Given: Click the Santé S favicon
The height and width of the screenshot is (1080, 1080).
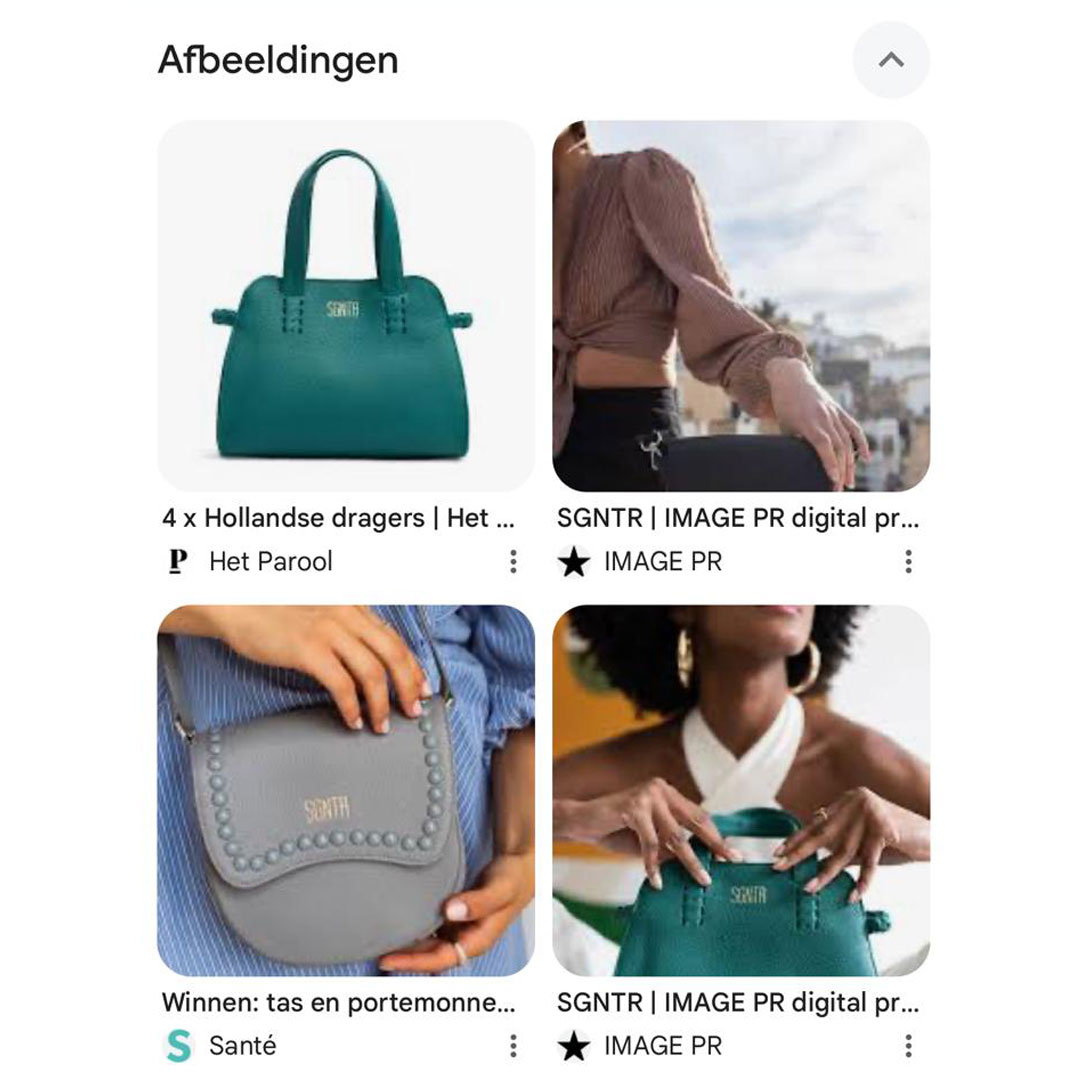Looking at the screenshot, I should [x=179, y=1046].
